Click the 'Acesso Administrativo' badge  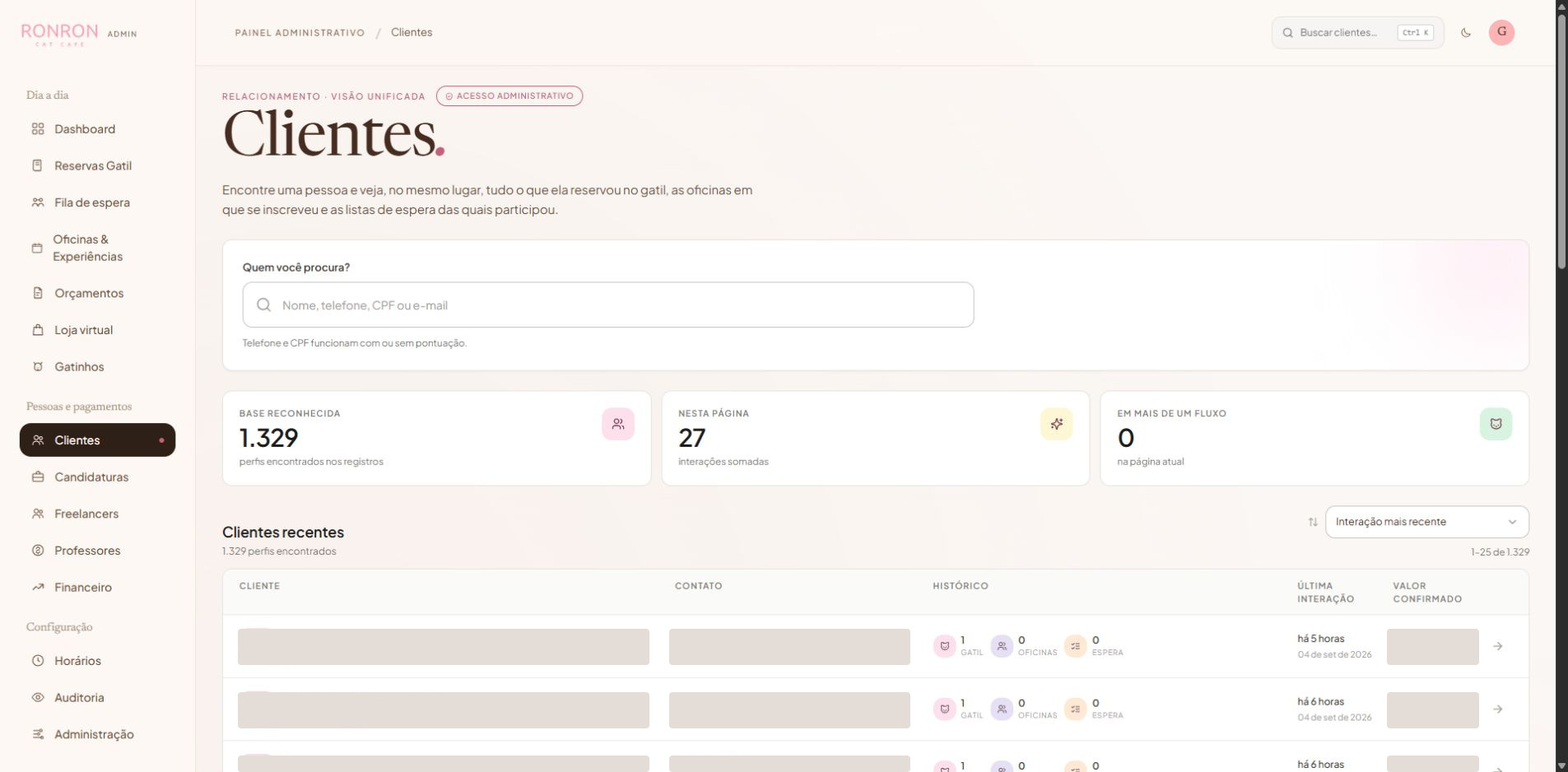coord(509,96)
